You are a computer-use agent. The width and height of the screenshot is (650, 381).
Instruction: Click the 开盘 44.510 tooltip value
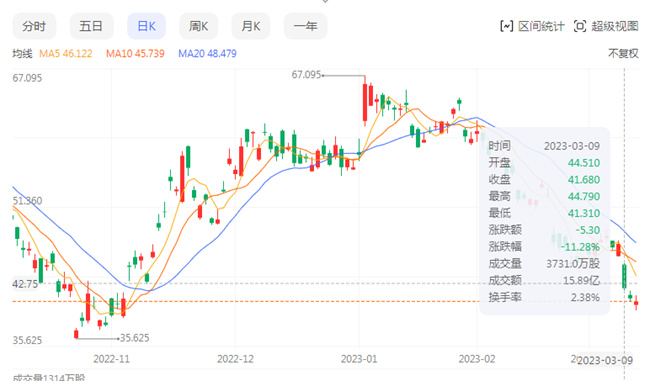[x=584, y=163]
